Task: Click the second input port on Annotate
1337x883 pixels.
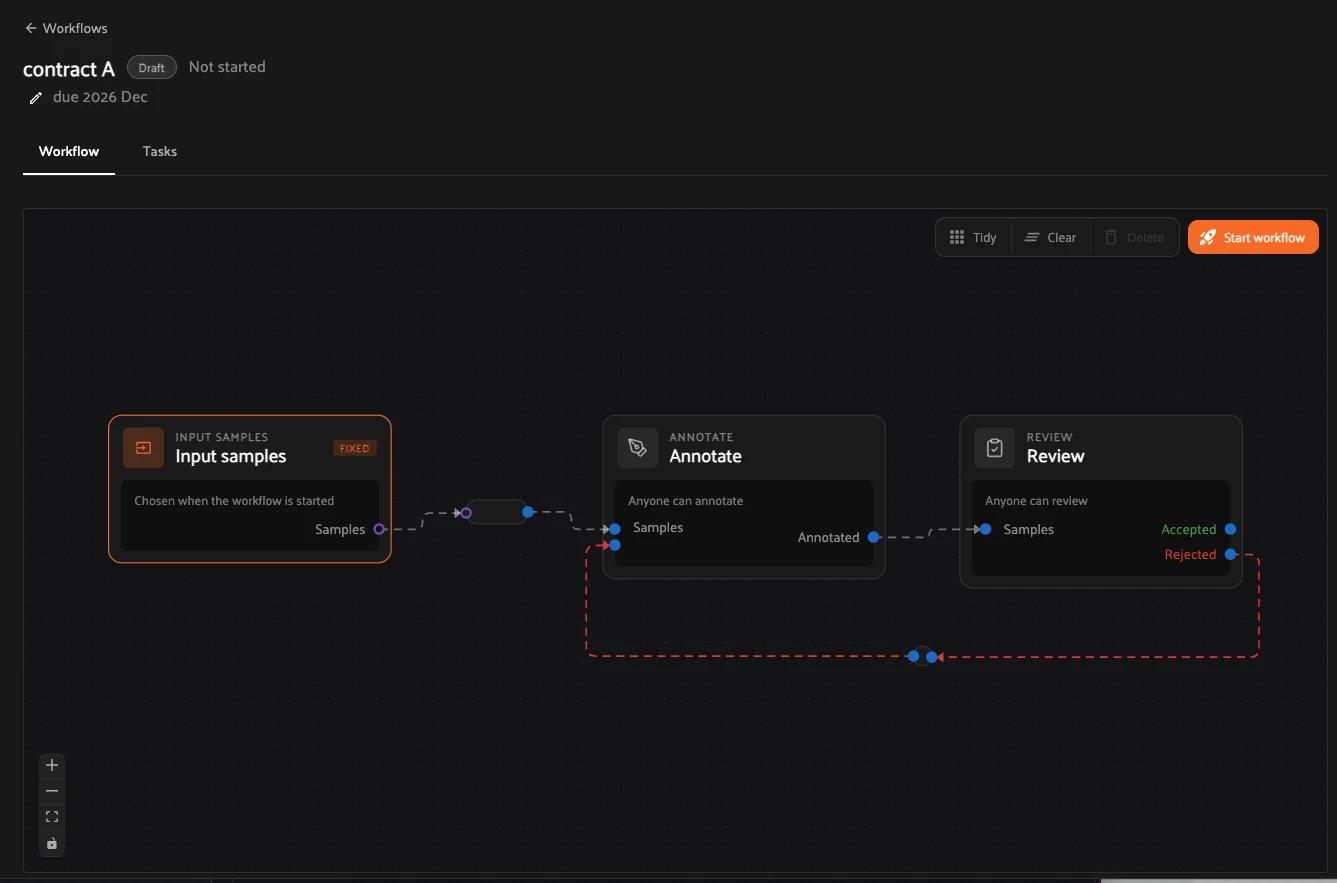Action: (615, 545)
